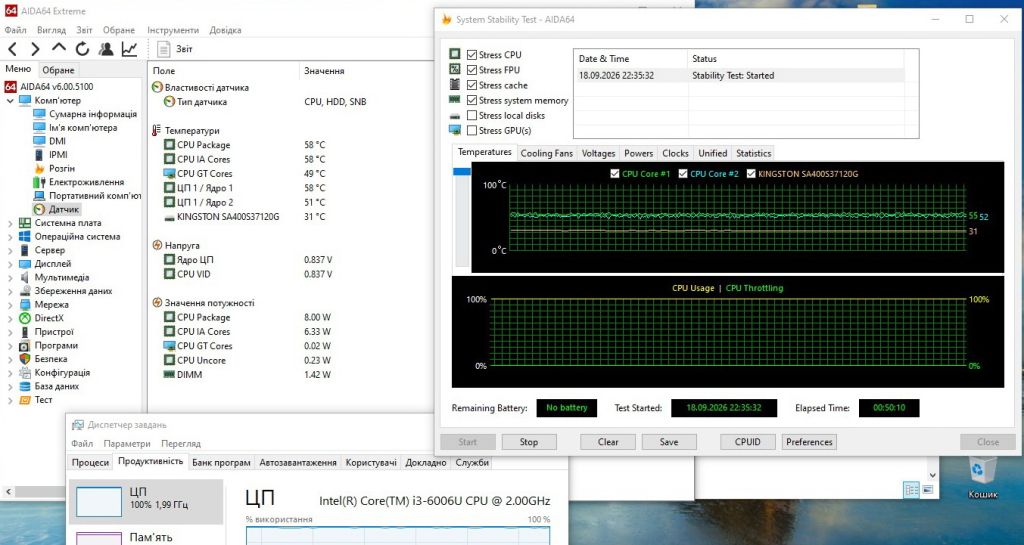Click the Stress CPU chip icon
This screenshot has width=1024, height=545.
coord(455,54)
